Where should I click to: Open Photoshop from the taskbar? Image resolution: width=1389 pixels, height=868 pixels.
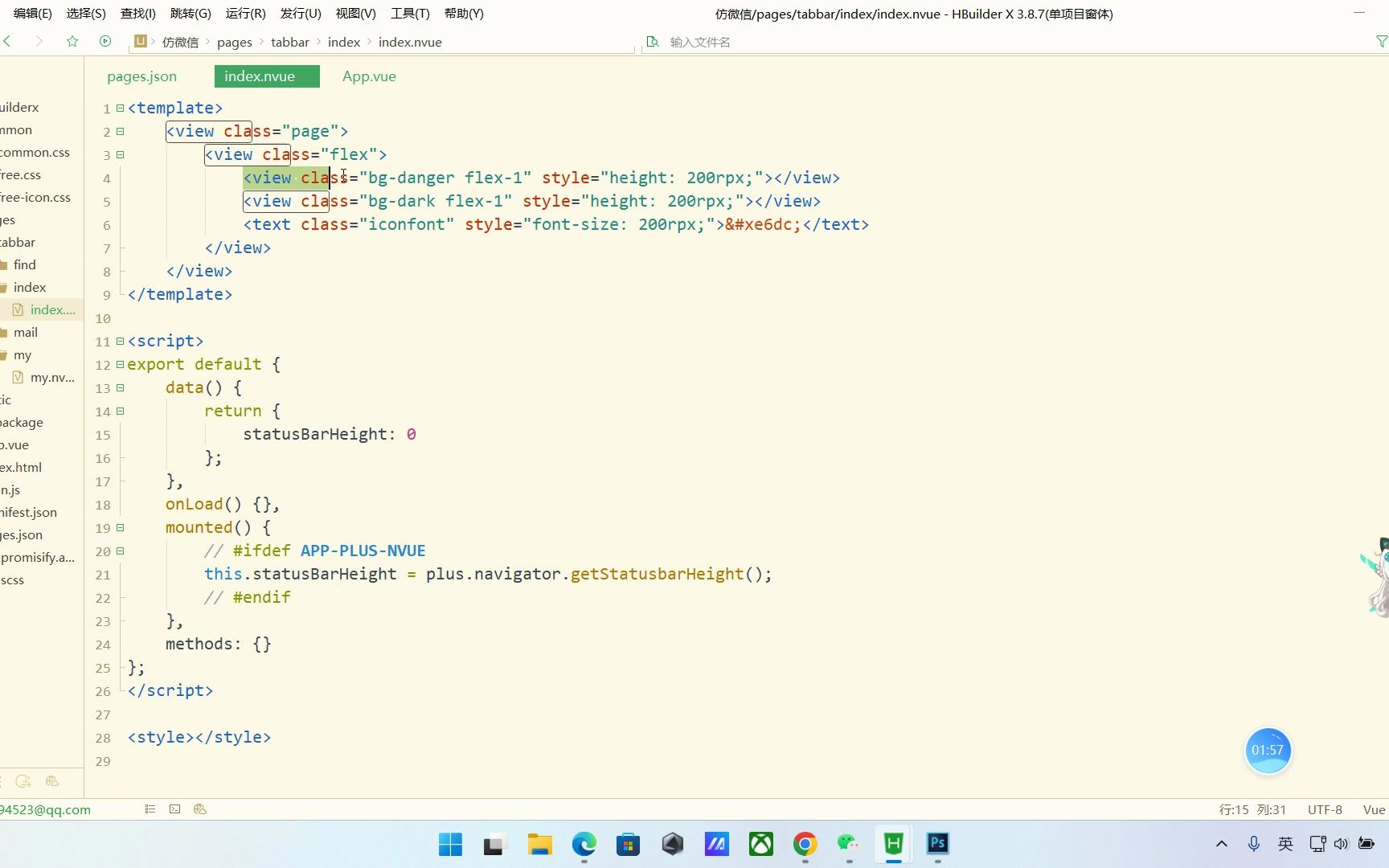(x=937, y=844)
